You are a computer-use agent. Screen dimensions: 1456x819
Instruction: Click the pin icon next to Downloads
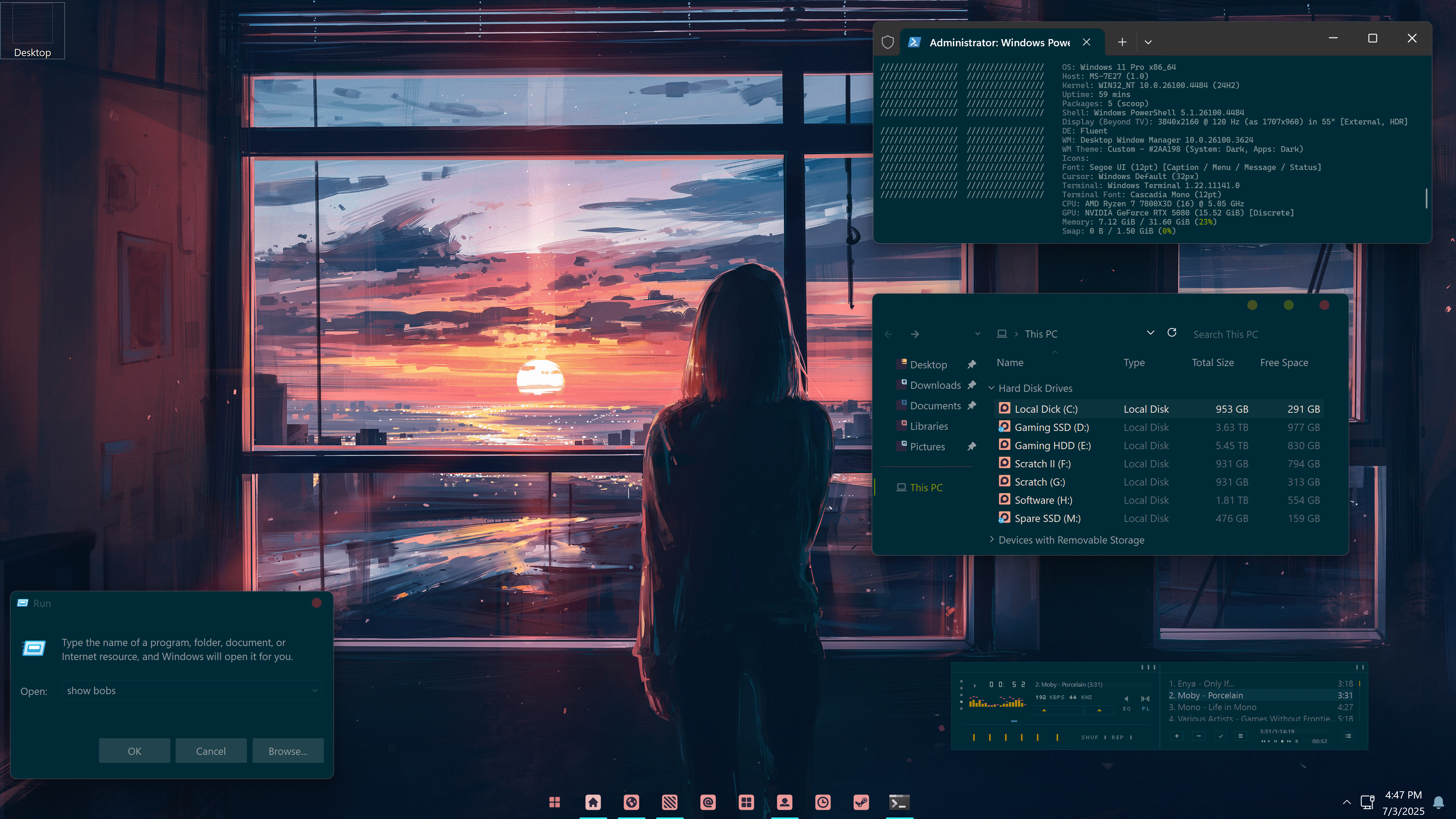pos(972,385)
